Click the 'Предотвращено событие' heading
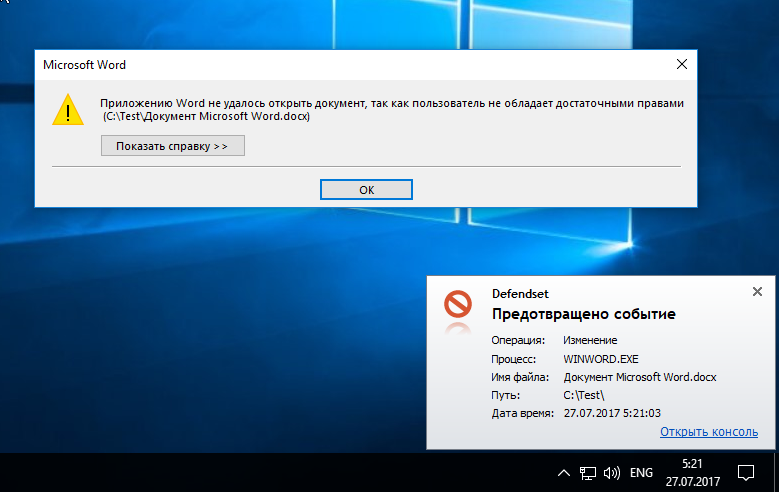The image size is (779, 492). click(583, 314)
